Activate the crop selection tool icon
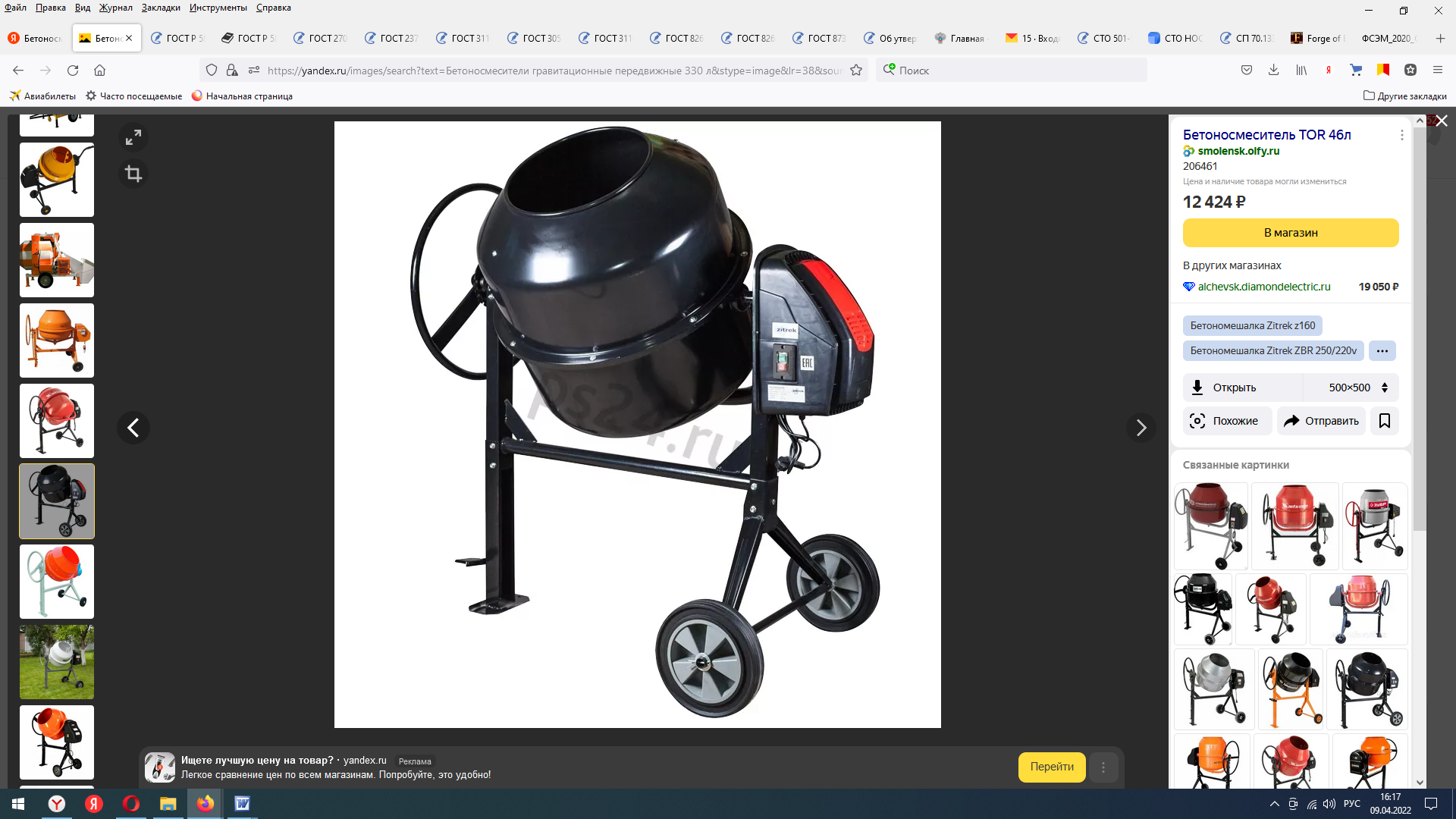Screen dimensions: 1456x819 (x=133, y=174)
